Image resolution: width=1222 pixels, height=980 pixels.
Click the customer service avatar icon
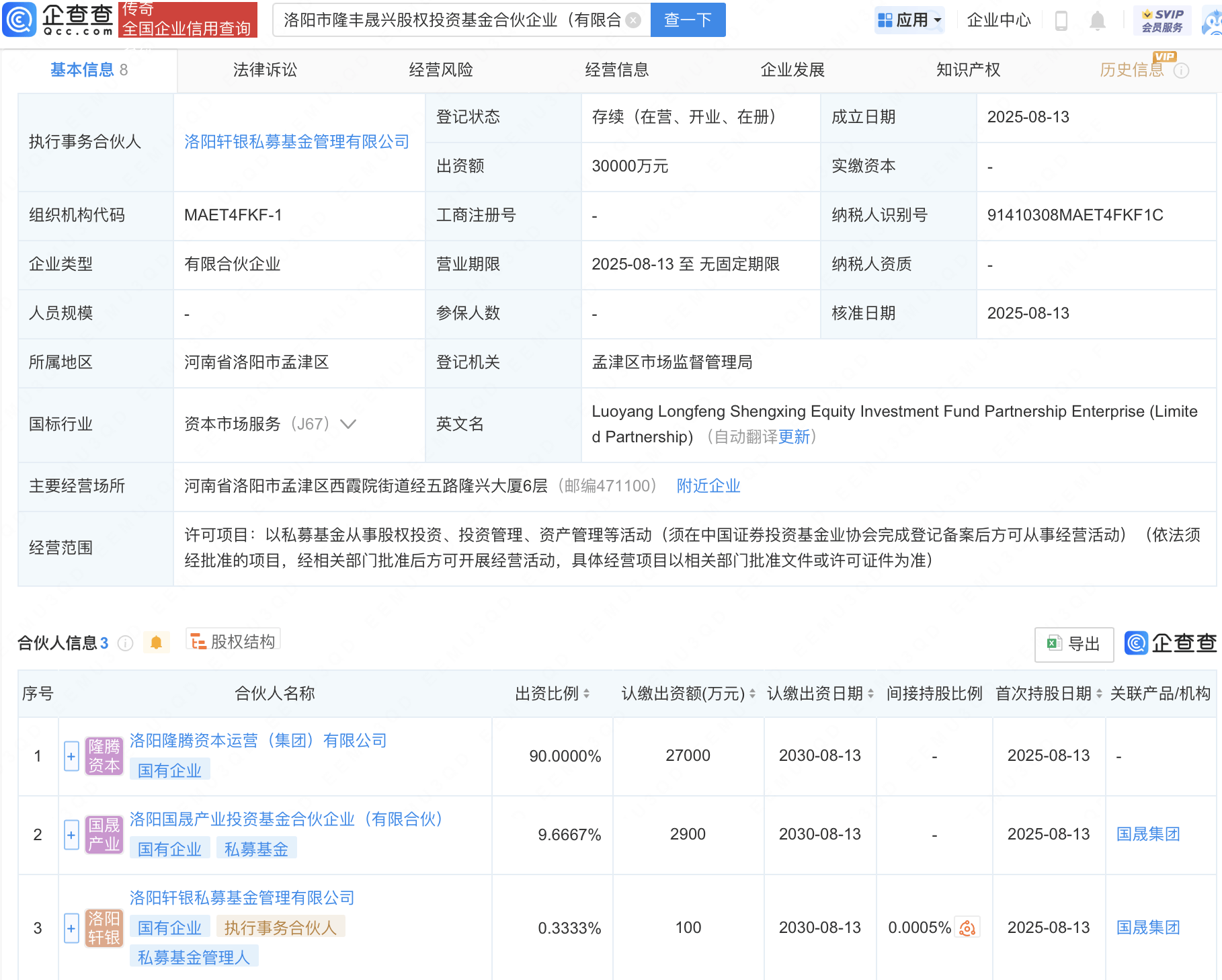click(1212, 20)
